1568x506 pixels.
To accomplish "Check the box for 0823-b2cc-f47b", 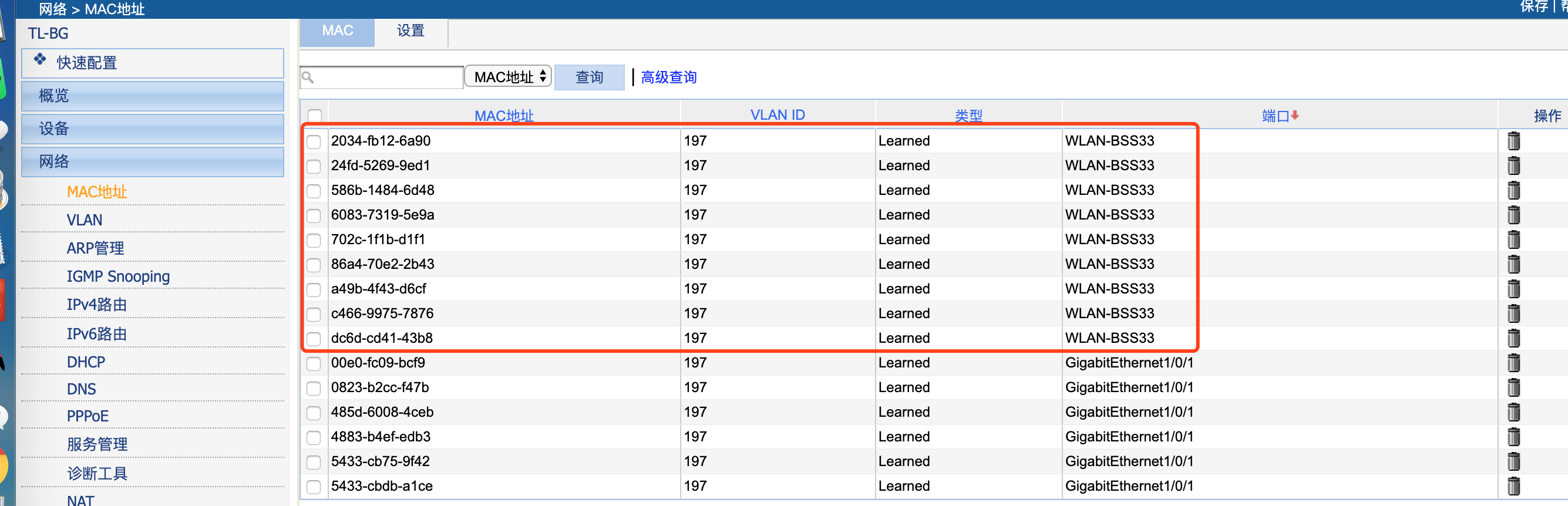I will click(x=314, y=388).
